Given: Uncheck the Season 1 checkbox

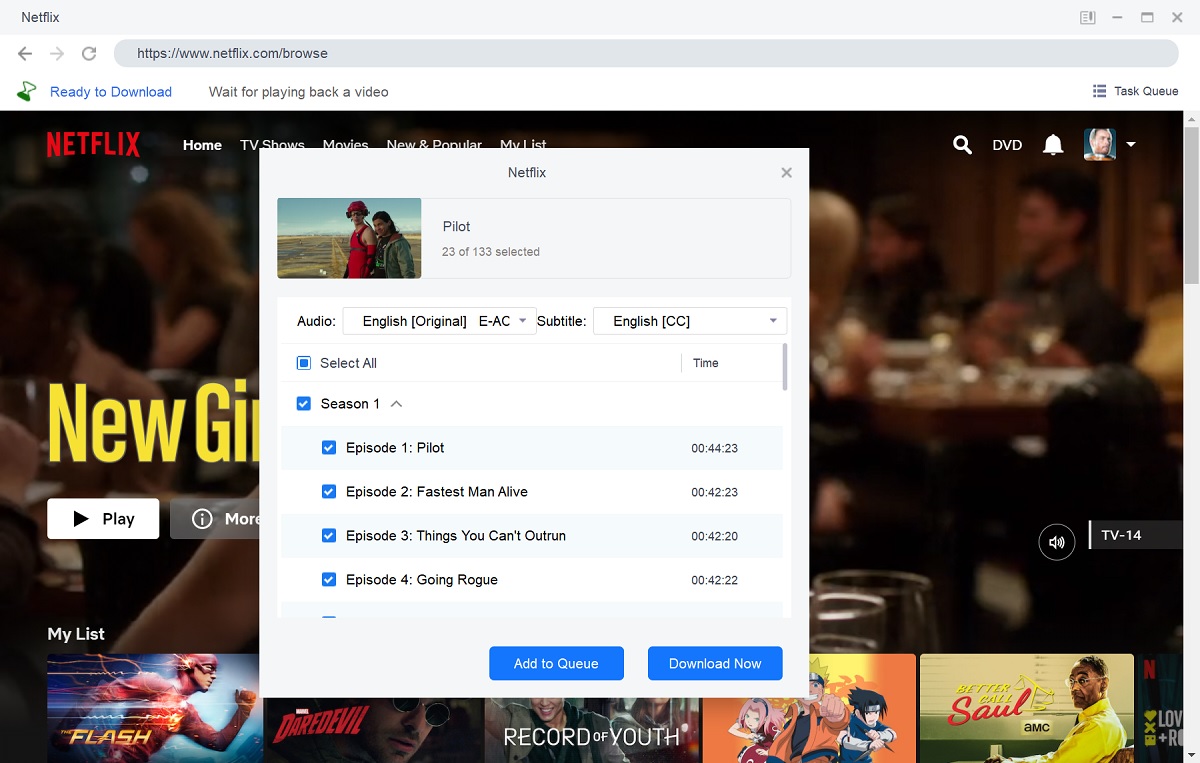Looking at the screenshot, I should click(x=304, y=404).
